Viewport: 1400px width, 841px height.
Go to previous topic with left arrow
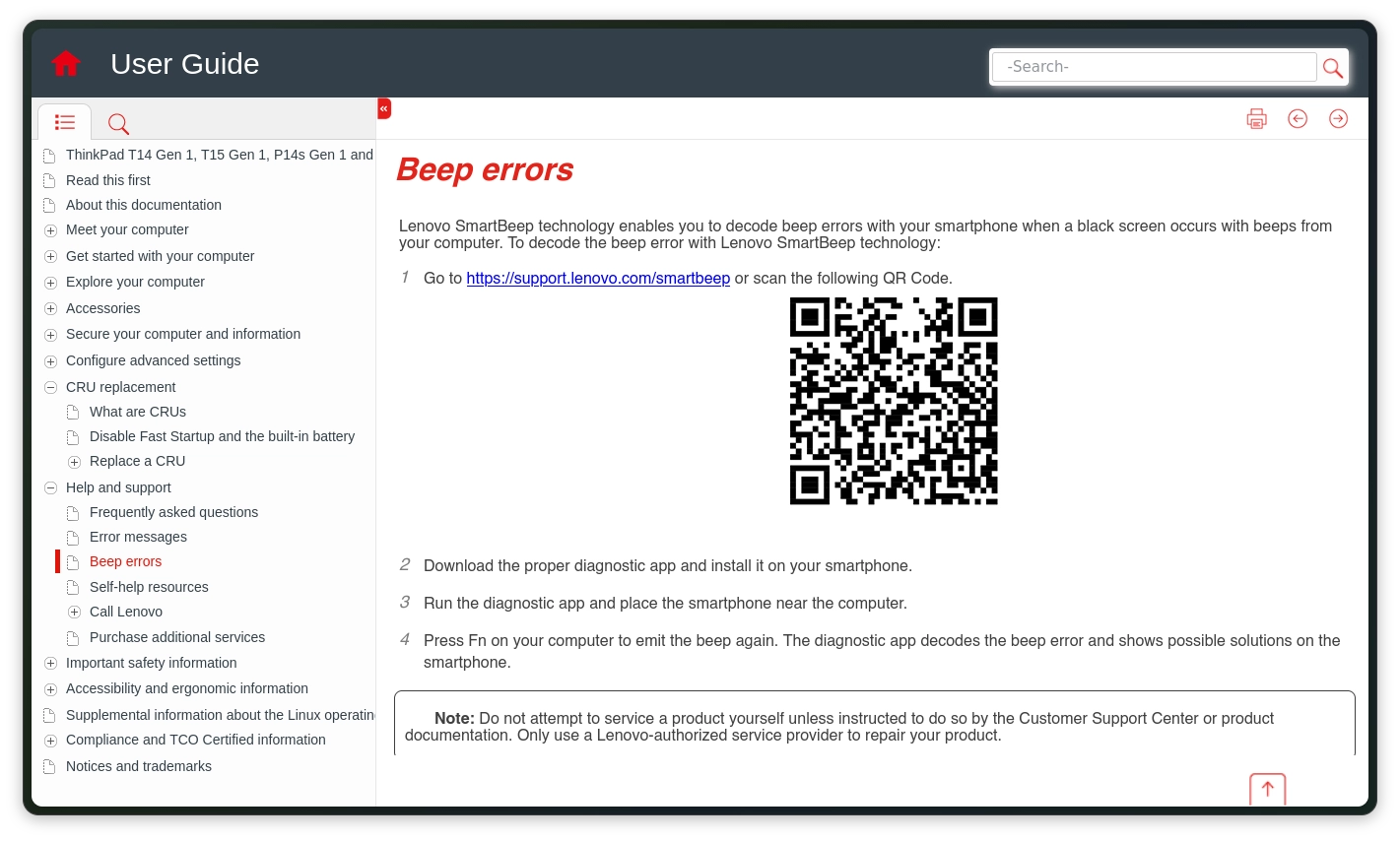pos(1298,119)
